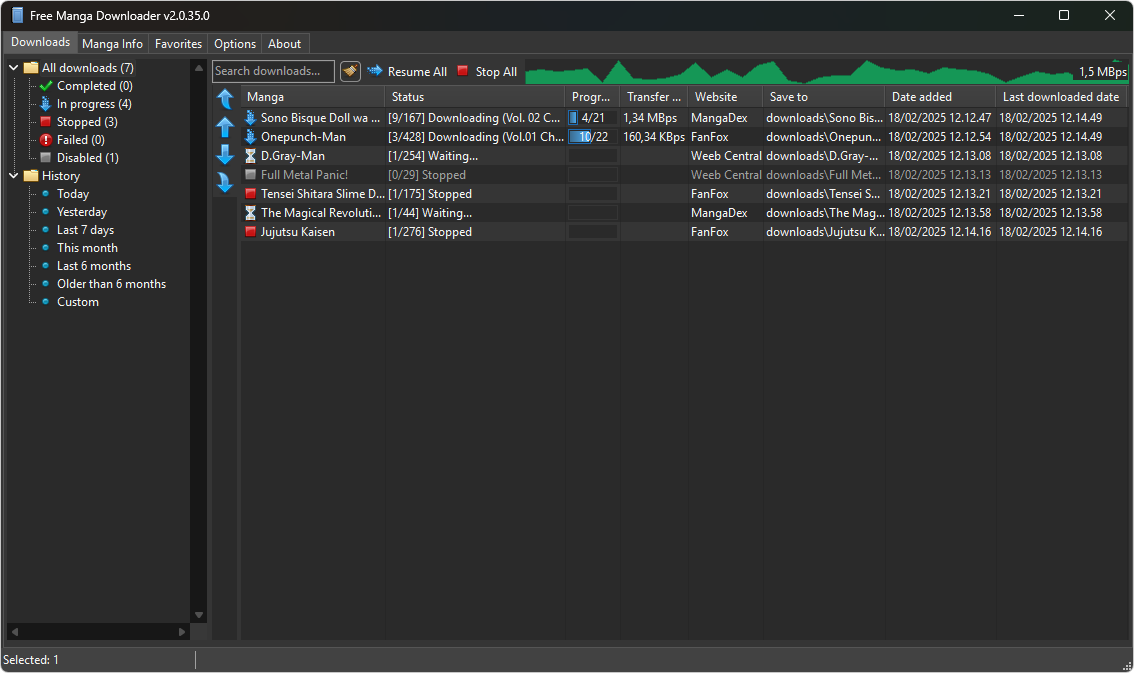Screen dimensions: 1134x673
Task: Focus the Search downloads input field
Action: 273,71
